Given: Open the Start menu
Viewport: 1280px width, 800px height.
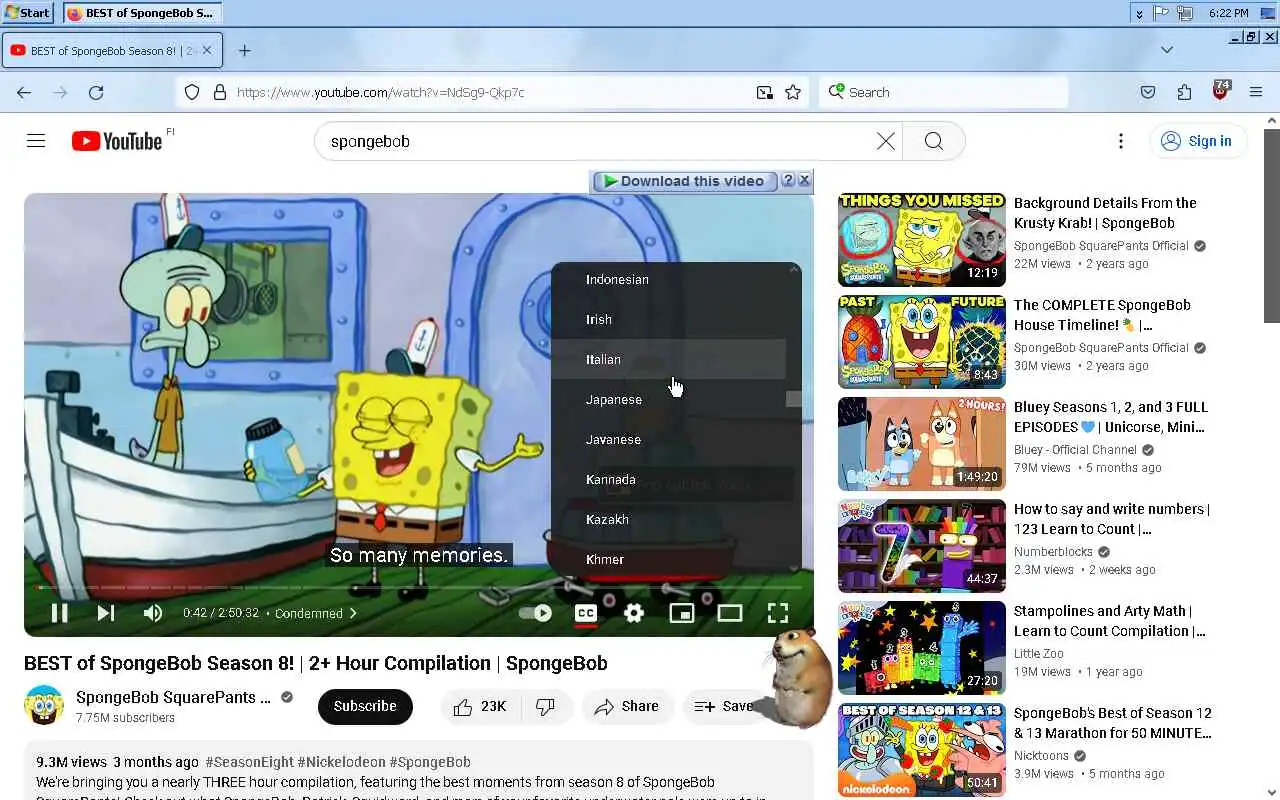Looking at the screenshot, I should pyautogui.click(x=27, y=13).
